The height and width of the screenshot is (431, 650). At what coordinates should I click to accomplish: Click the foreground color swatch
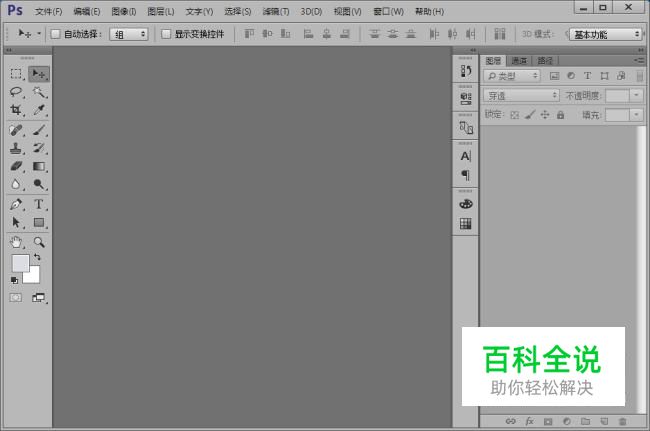(20, 263)
